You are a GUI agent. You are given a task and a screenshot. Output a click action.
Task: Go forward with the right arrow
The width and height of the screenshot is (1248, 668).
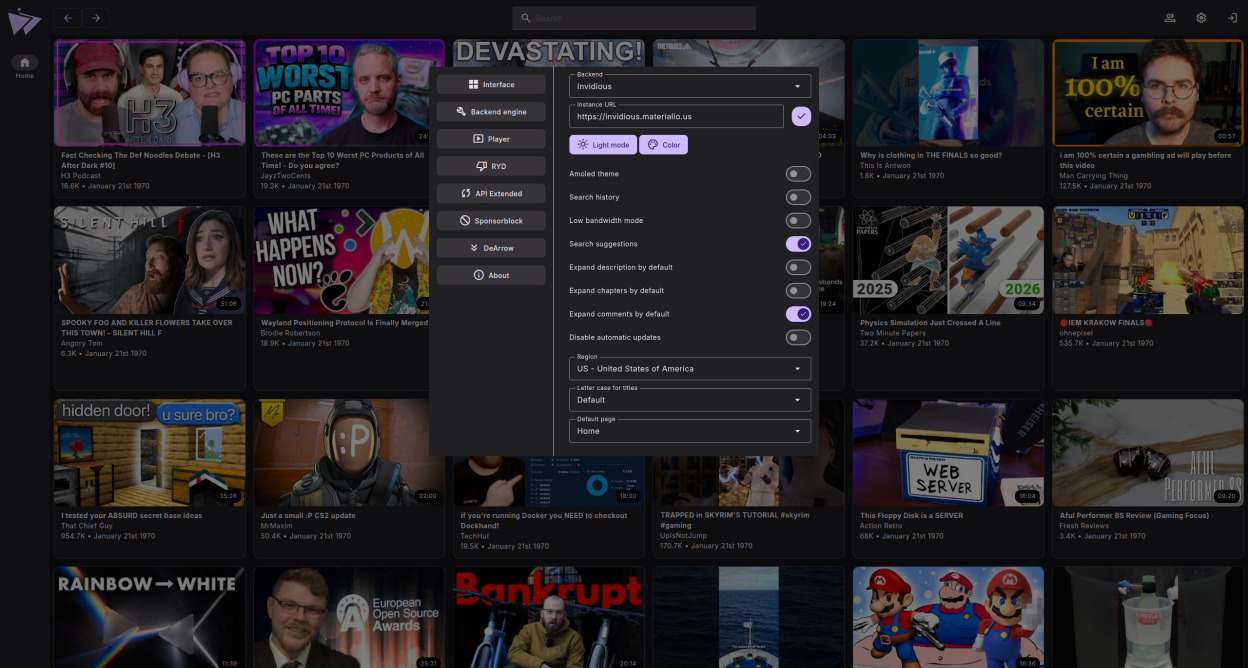click(x=97, y=18)
